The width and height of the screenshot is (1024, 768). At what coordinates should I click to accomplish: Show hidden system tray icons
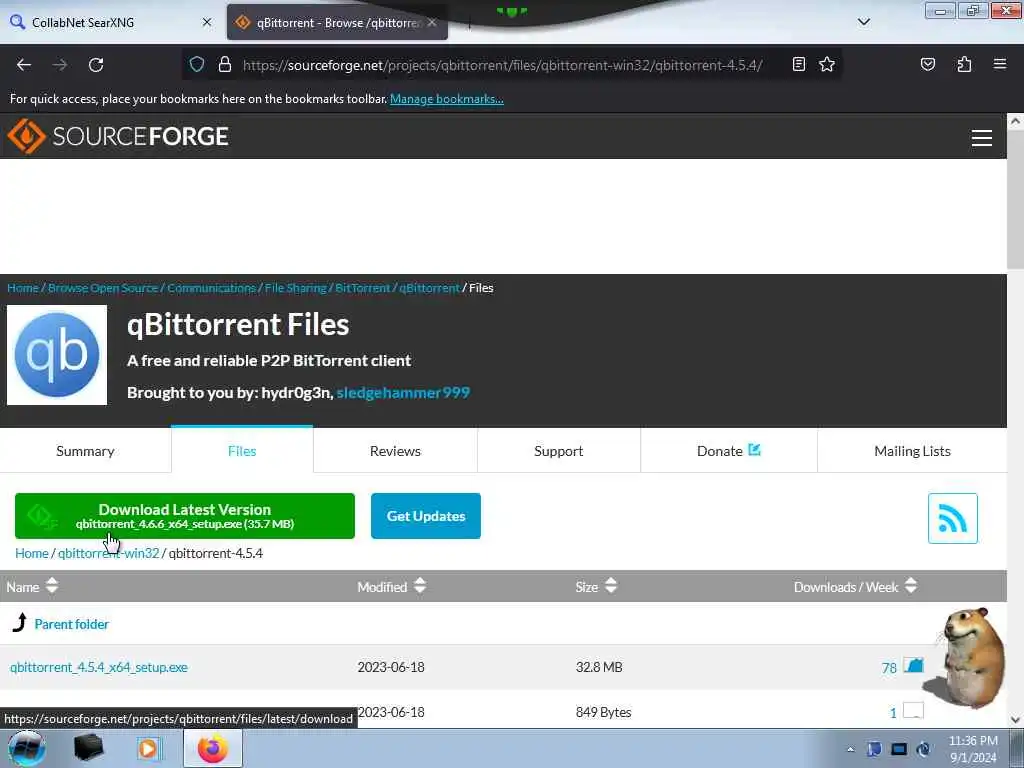tap(850, 749)
